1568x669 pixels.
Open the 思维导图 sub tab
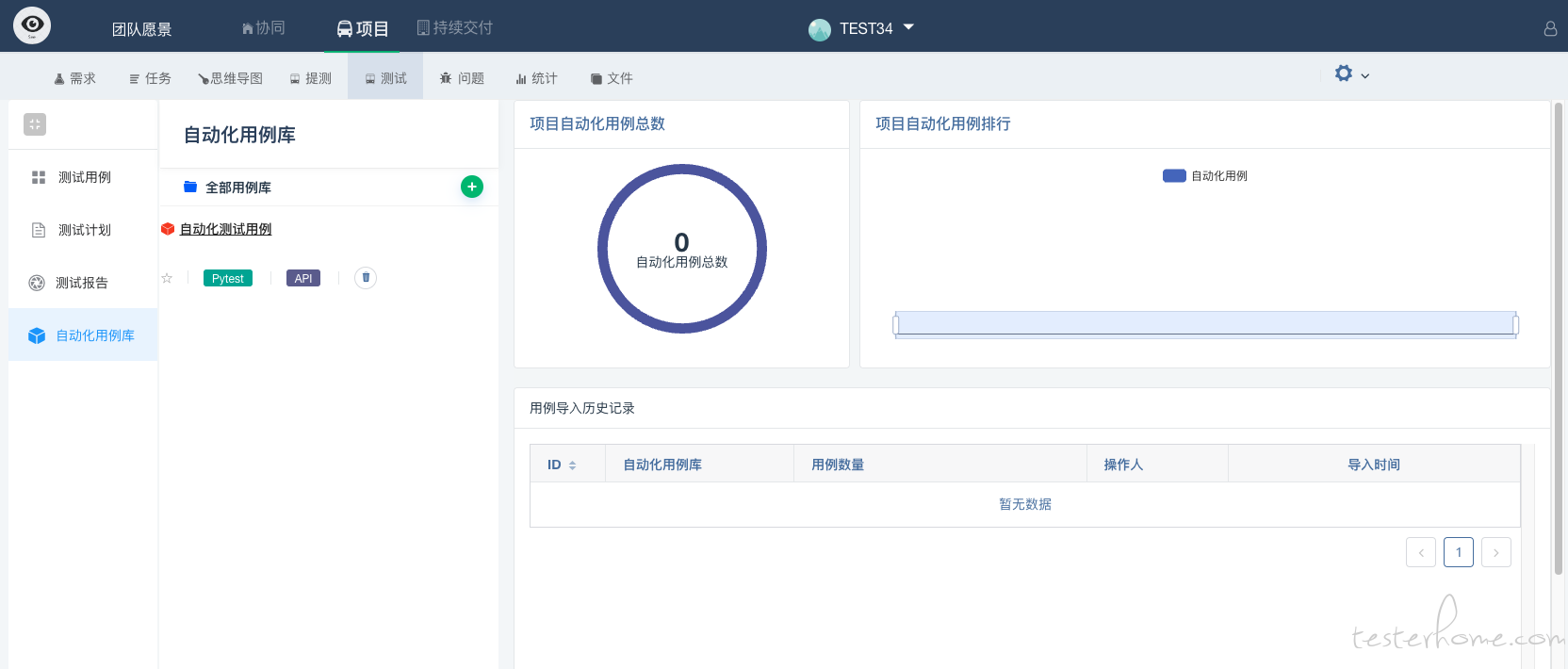click(x=230, y=78)
